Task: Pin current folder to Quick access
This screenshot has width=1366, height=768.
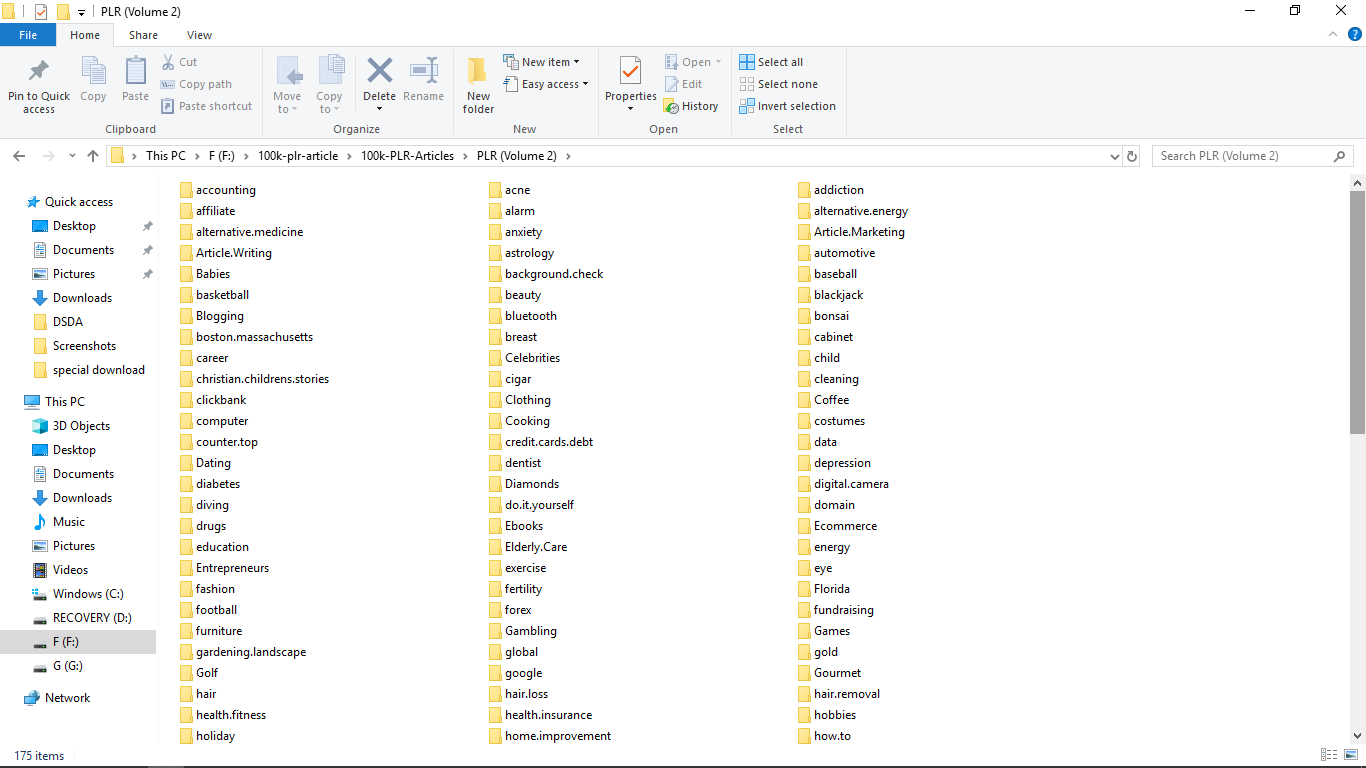Action: pos(38,84)
